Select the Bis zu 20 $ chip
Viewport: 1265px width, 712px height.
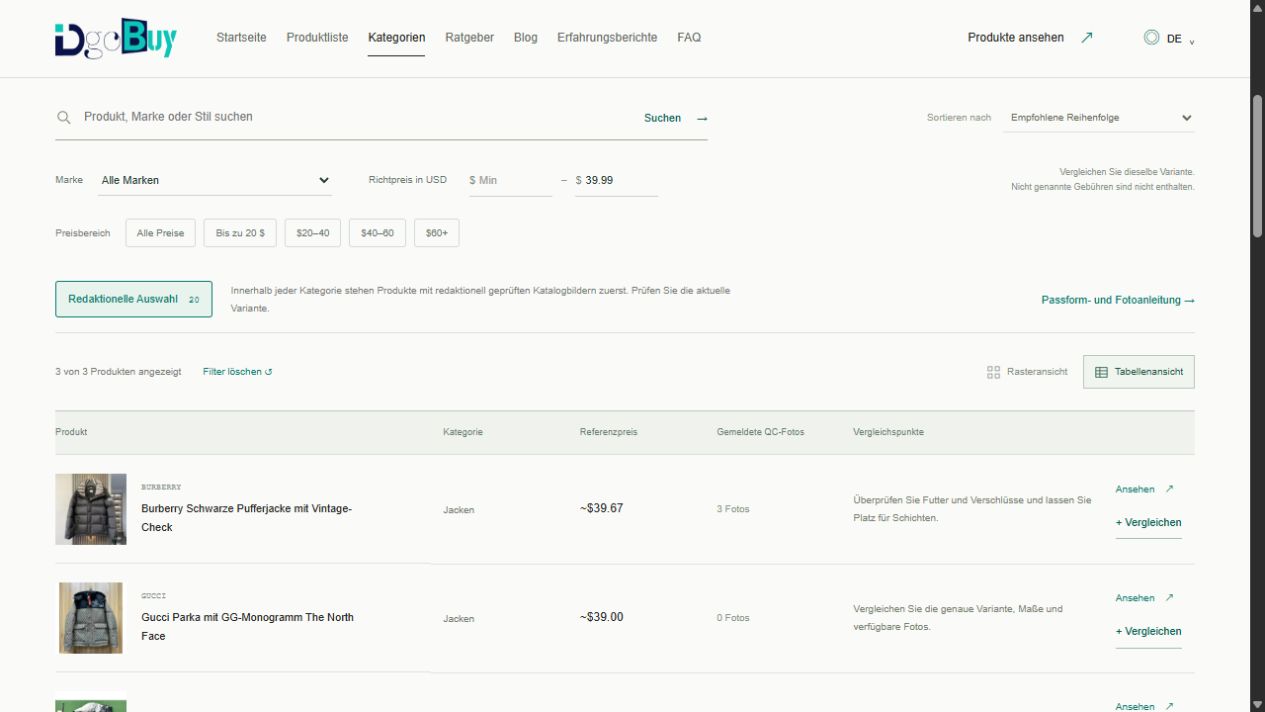coord(240,233)
